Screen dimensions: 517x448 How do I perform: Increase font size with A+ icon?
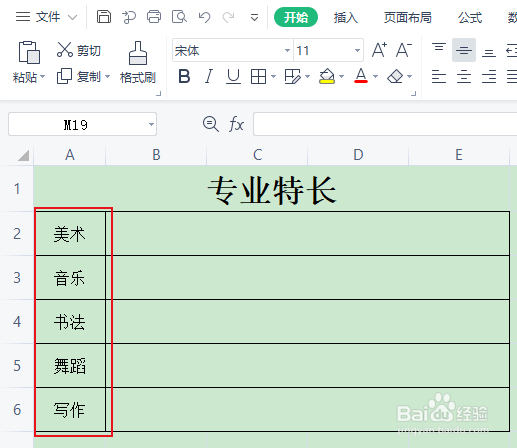[x=379, y=50]
